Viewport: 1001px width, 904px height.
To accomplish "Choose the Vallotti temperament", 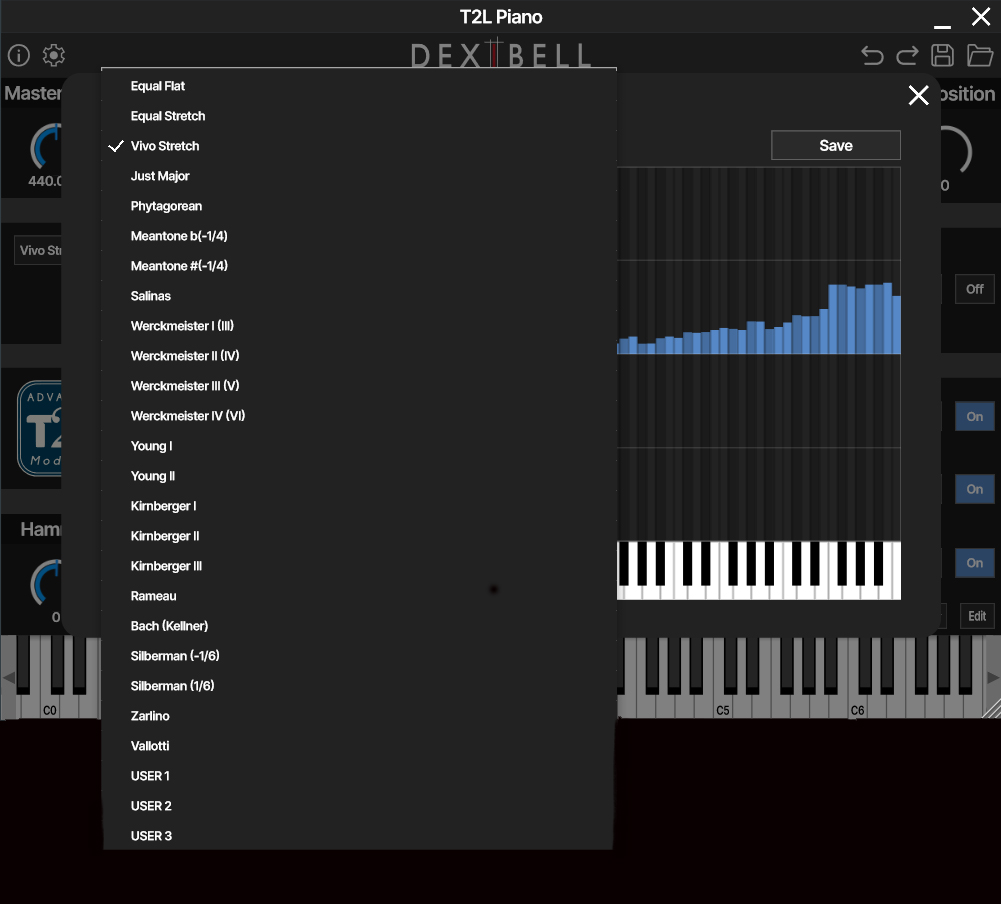I will point(358,746).
